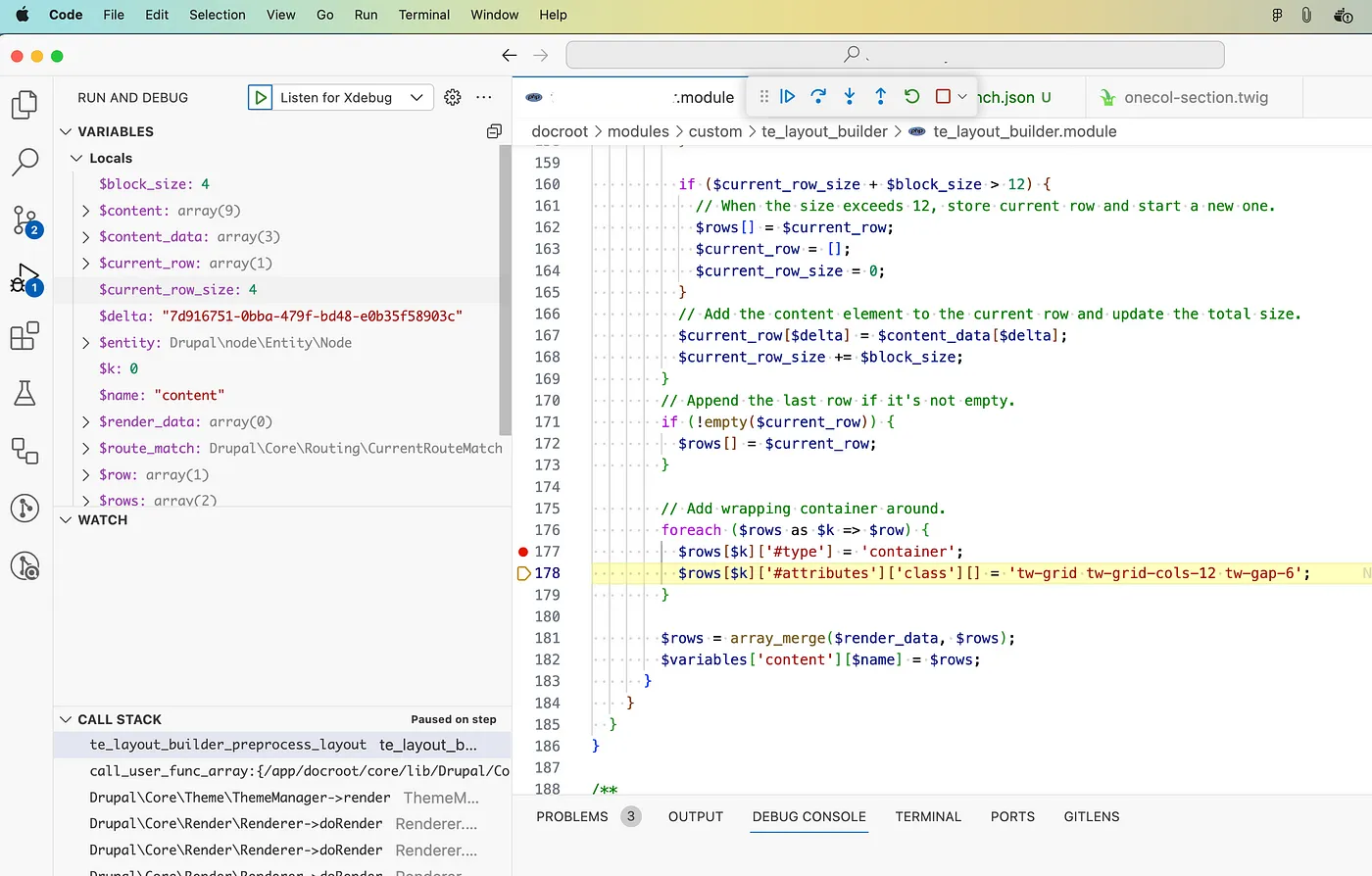Click docroot in the breadcrumb
The height and width of the screenshot is (876, 1372).
click(x=560, y=131)
